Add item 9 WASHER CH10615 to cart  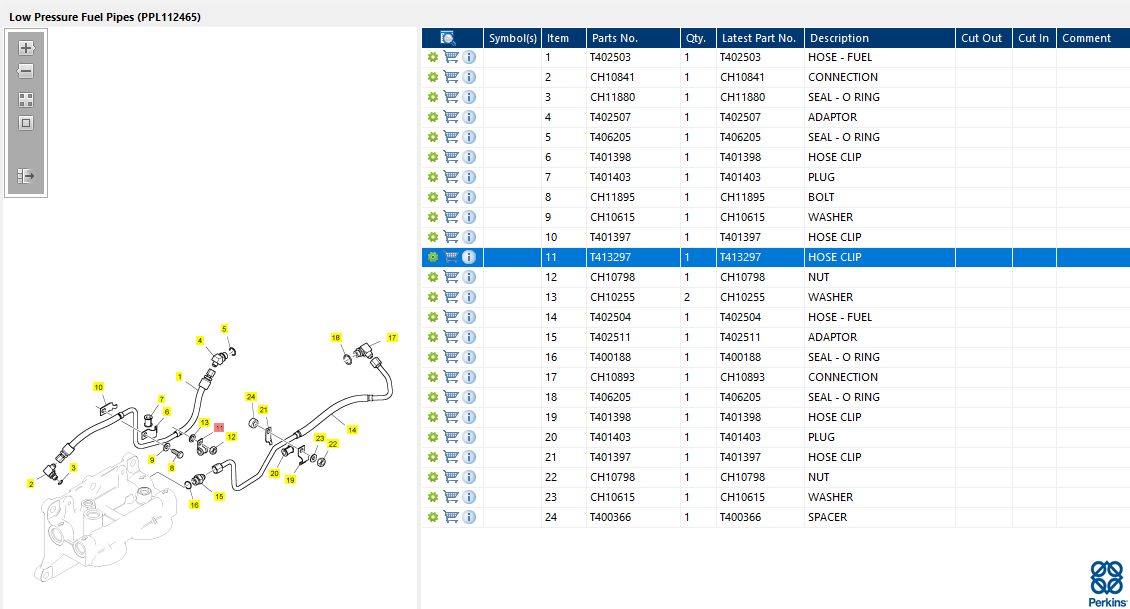coord(451,217)
